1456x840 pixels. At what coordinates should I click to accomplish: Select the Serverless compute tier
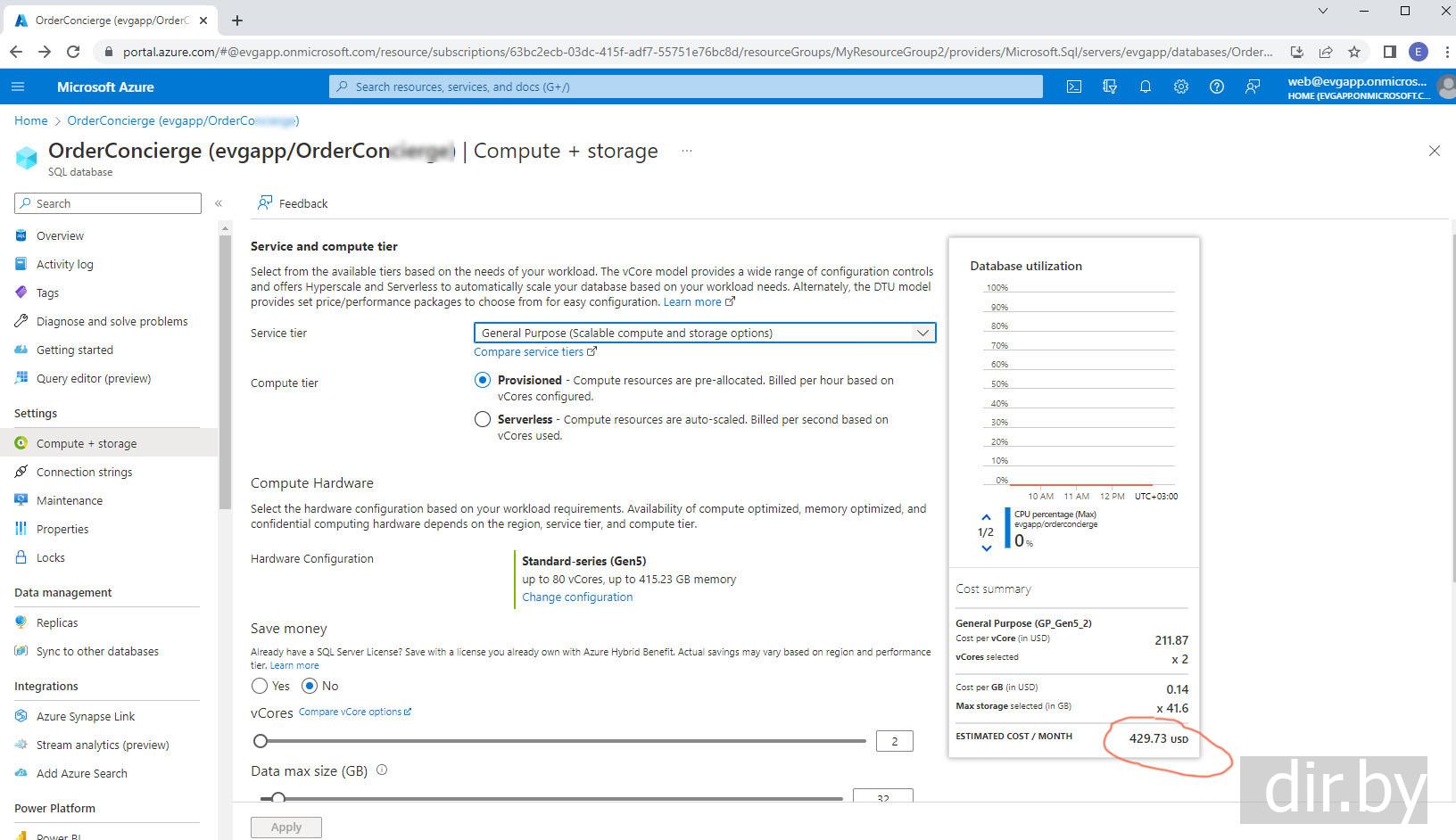pos(483,419)
